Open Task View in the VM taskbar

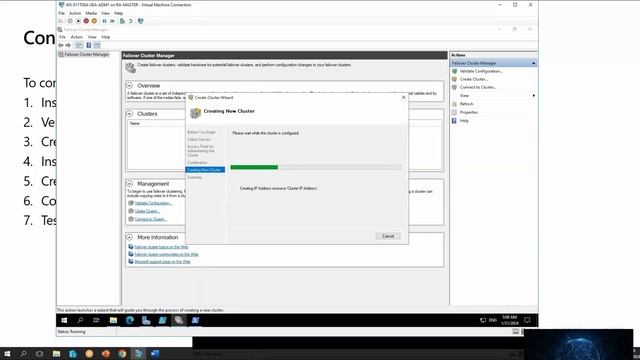96,320
